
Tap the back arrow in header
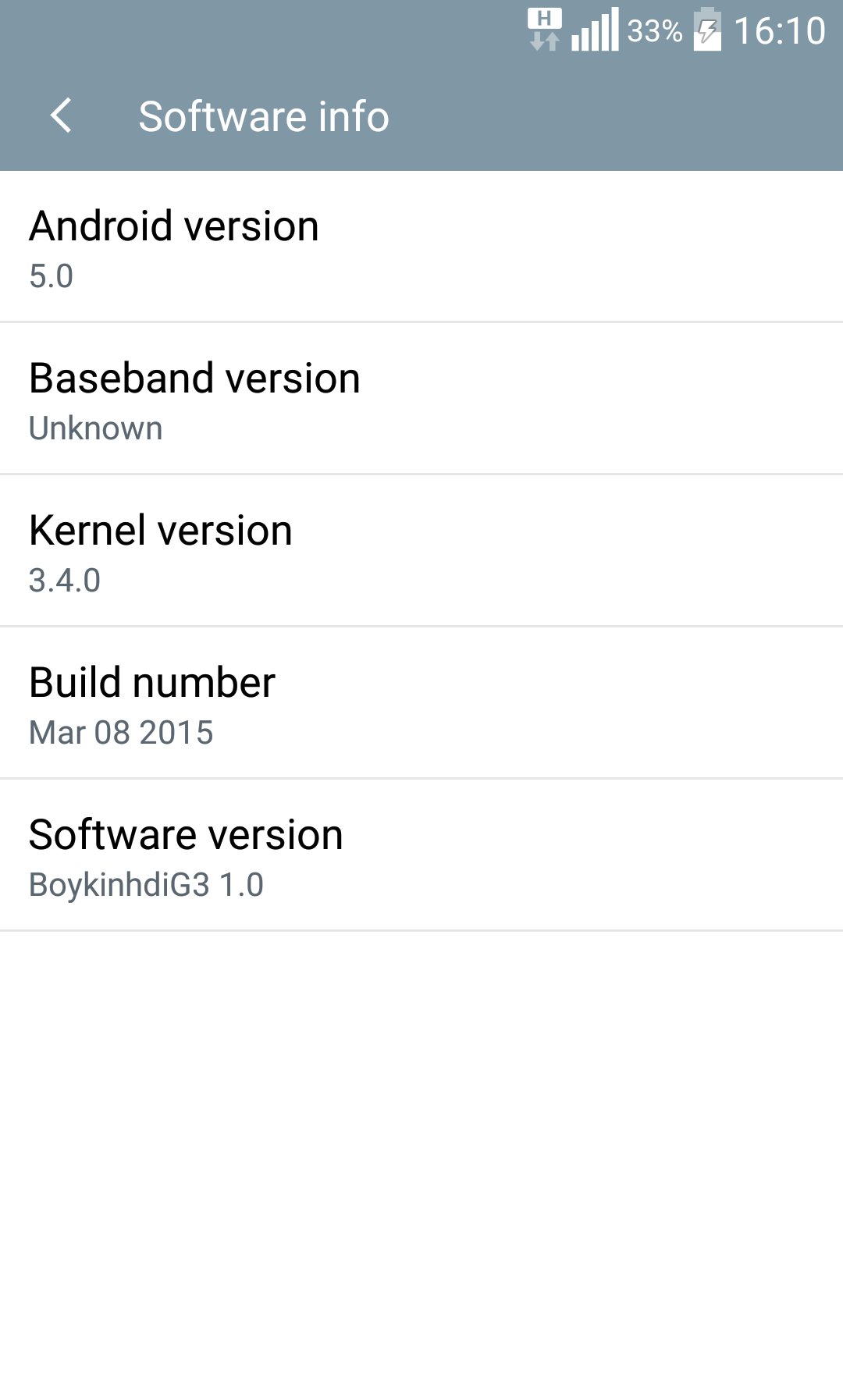(61, 116)
